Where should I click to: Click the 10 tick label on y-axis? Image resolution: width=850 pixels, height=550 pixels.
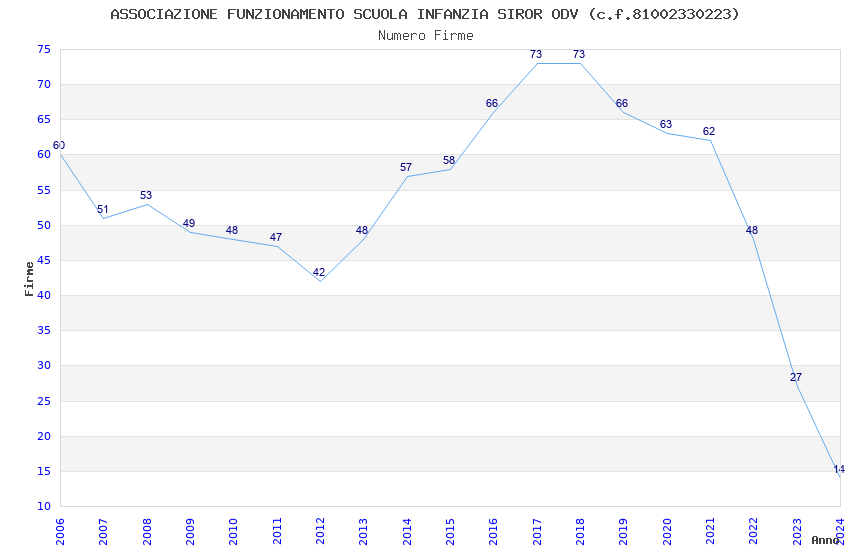click(x=43, y=506)
